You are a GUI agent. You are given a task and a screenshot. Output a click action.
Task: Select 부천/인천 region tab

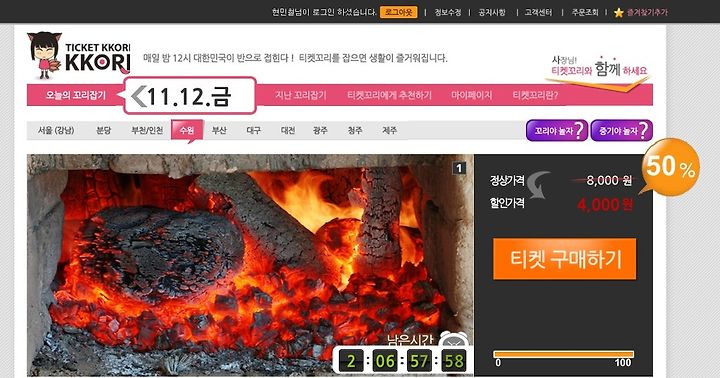[x=147, y=130]
